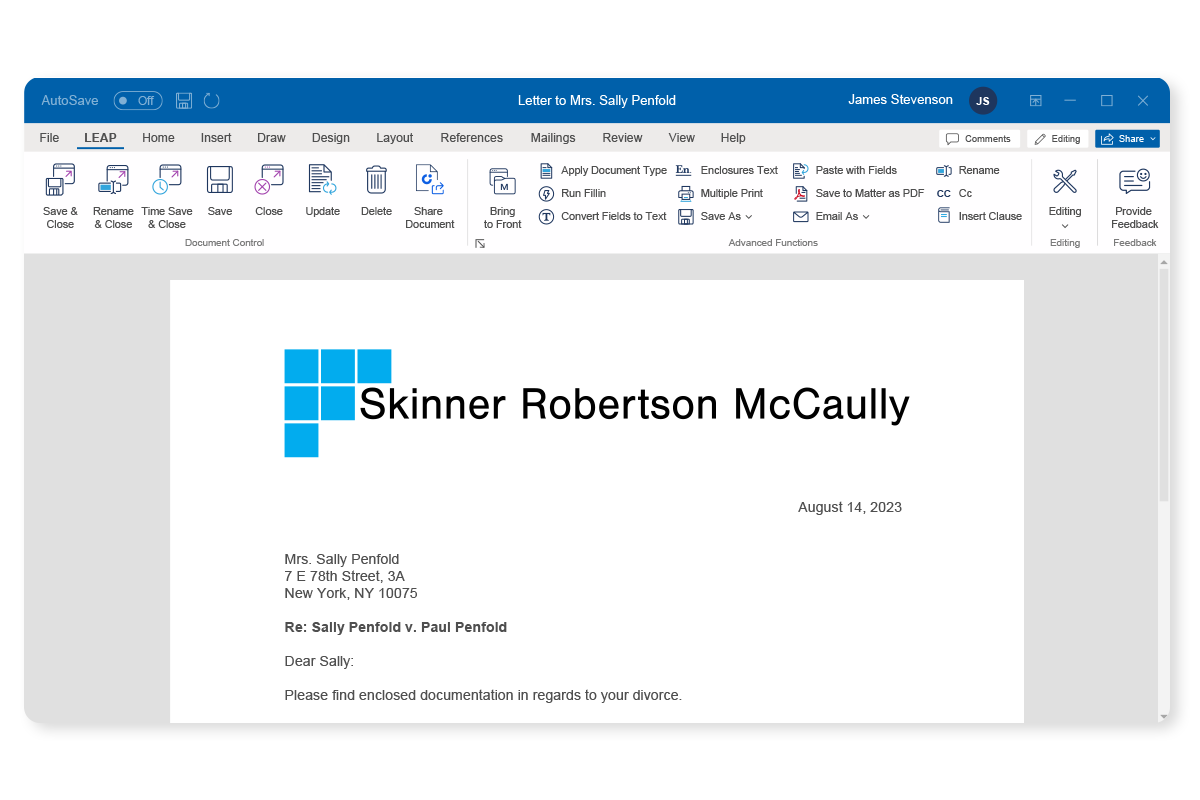Click the JS user avatar
Viewport: 1200px width, 800px height.
983,100
